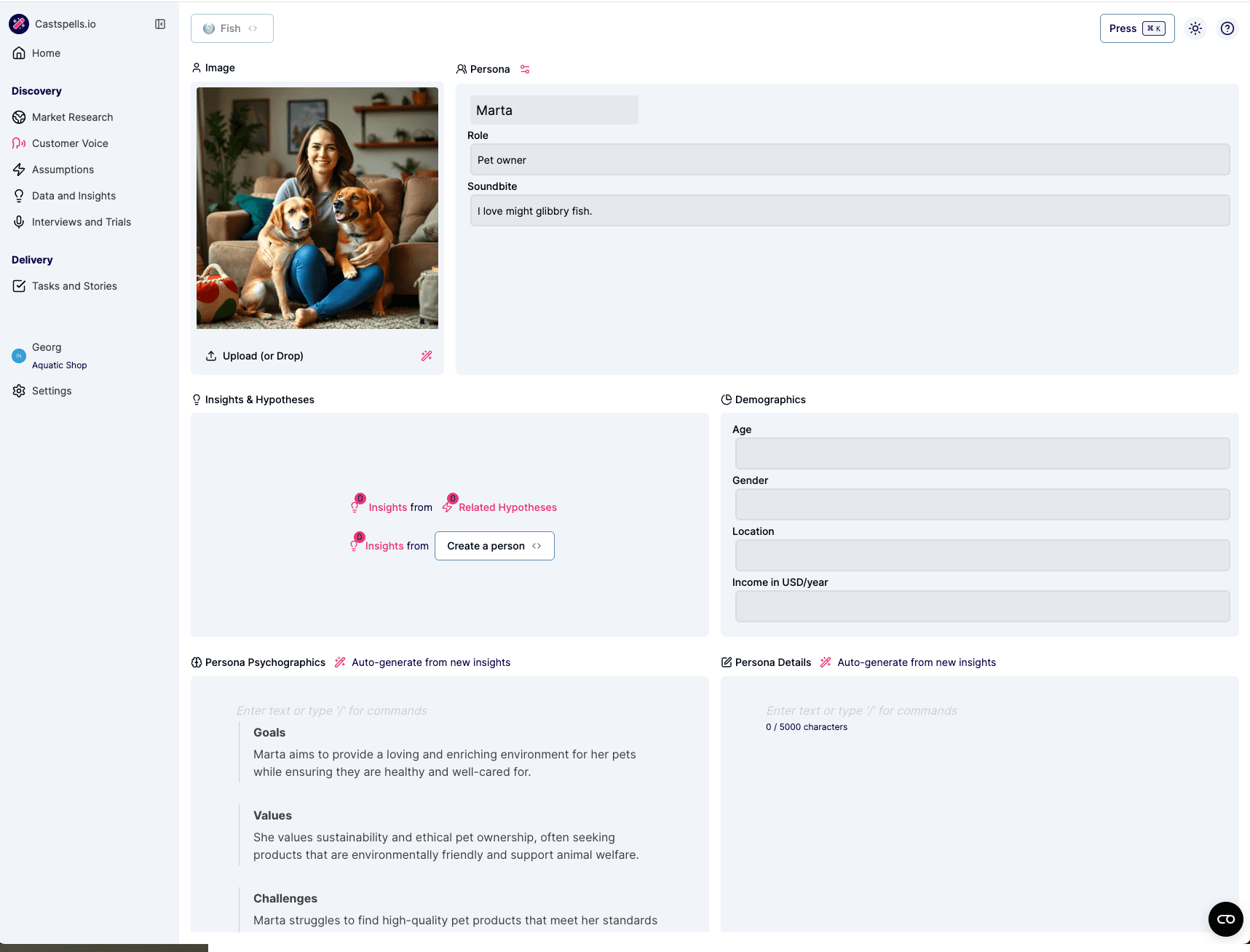The width and height of the screenshot is (1250, 952).
Task: Click the persona photo of Marta
Action: (317, 208)
